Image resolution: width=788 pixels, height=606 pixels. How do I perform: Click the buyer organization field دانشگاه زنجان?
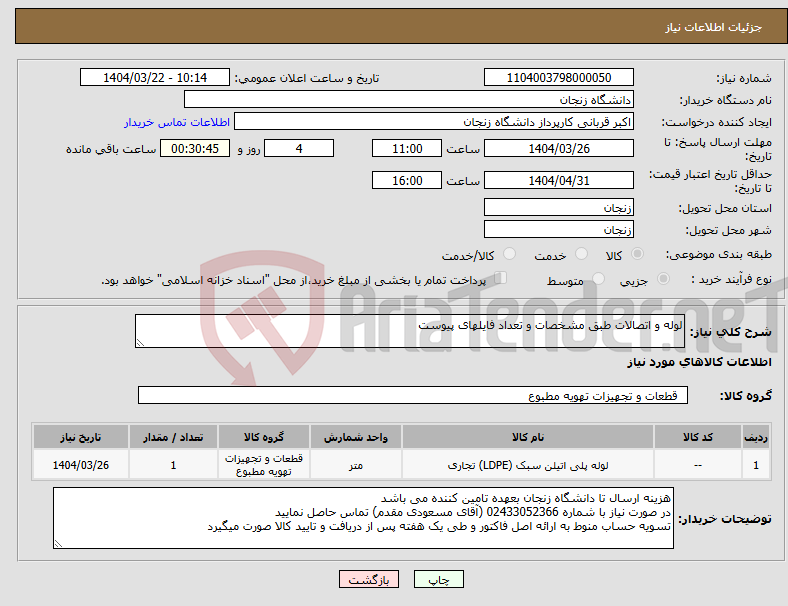[409, 99]
